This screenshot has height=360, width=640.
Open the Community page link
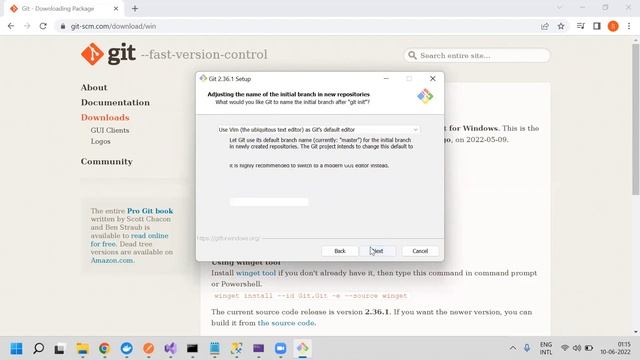click(x=107, y=162)
